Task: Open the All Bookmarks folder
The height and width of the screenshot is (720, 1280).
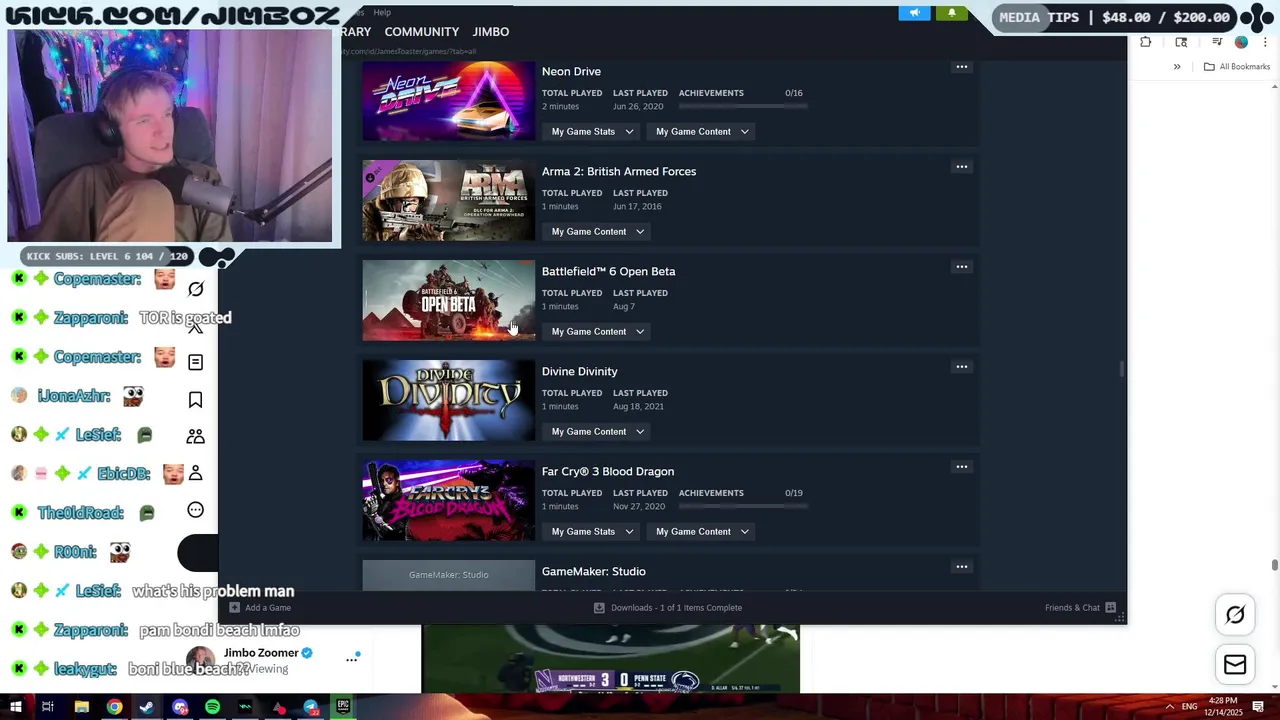Action: point(1237,67)
